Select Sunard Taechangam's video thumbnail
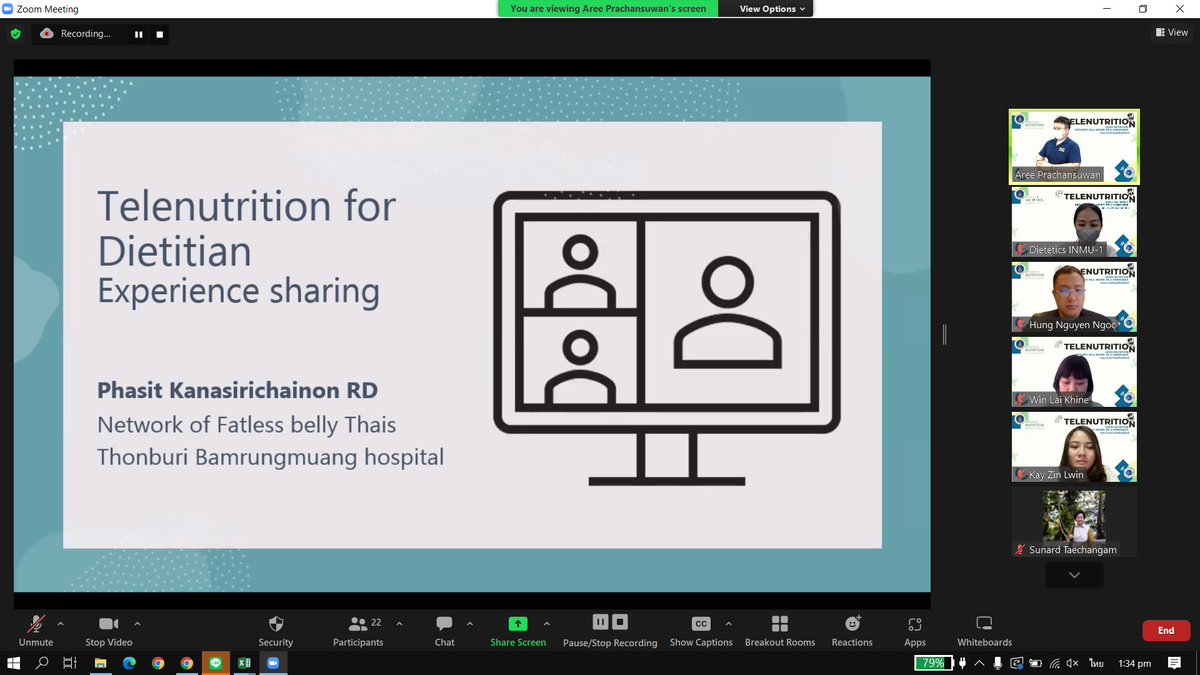 pyautogui.click(x=1074, y=522)
